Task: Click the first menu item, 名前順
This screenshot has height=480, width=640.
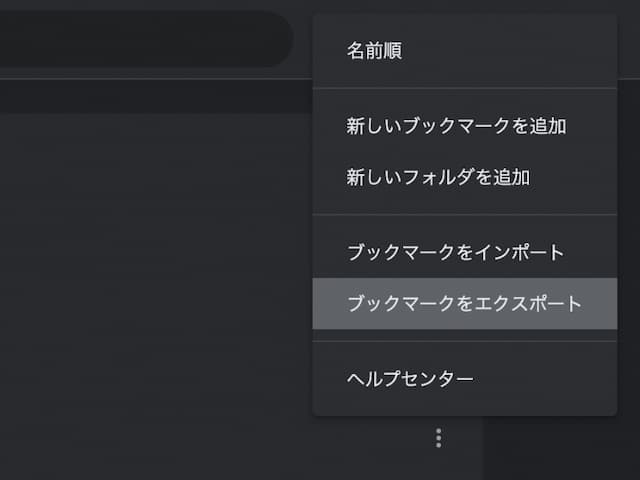Action: (x=374, y=51)
